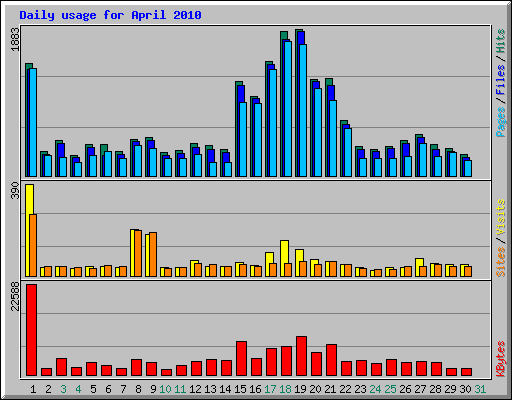This screenshot has width=512, height=400.
Task: Click the Sites legend label
Action: pyautogui.click(x=500, y=262)
